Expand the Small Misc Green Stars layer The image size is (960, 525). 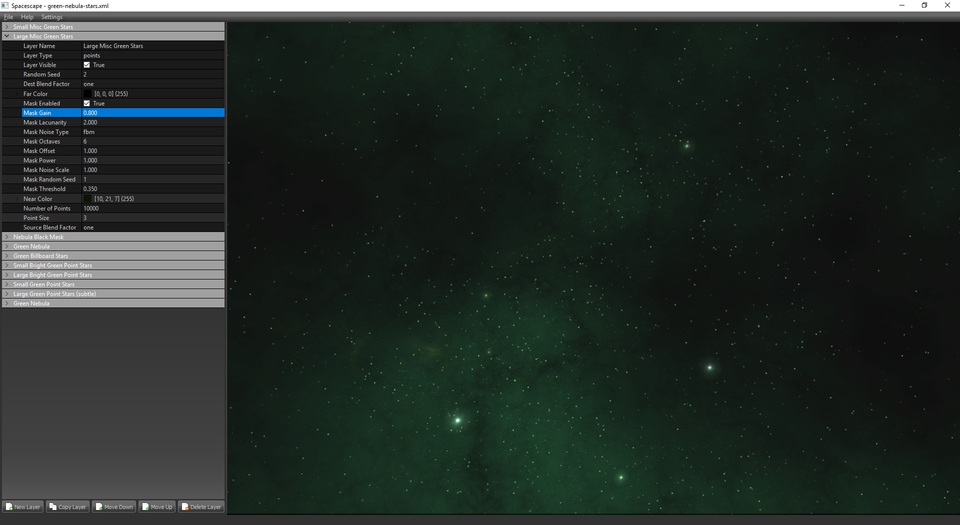(x=7, y=27)
